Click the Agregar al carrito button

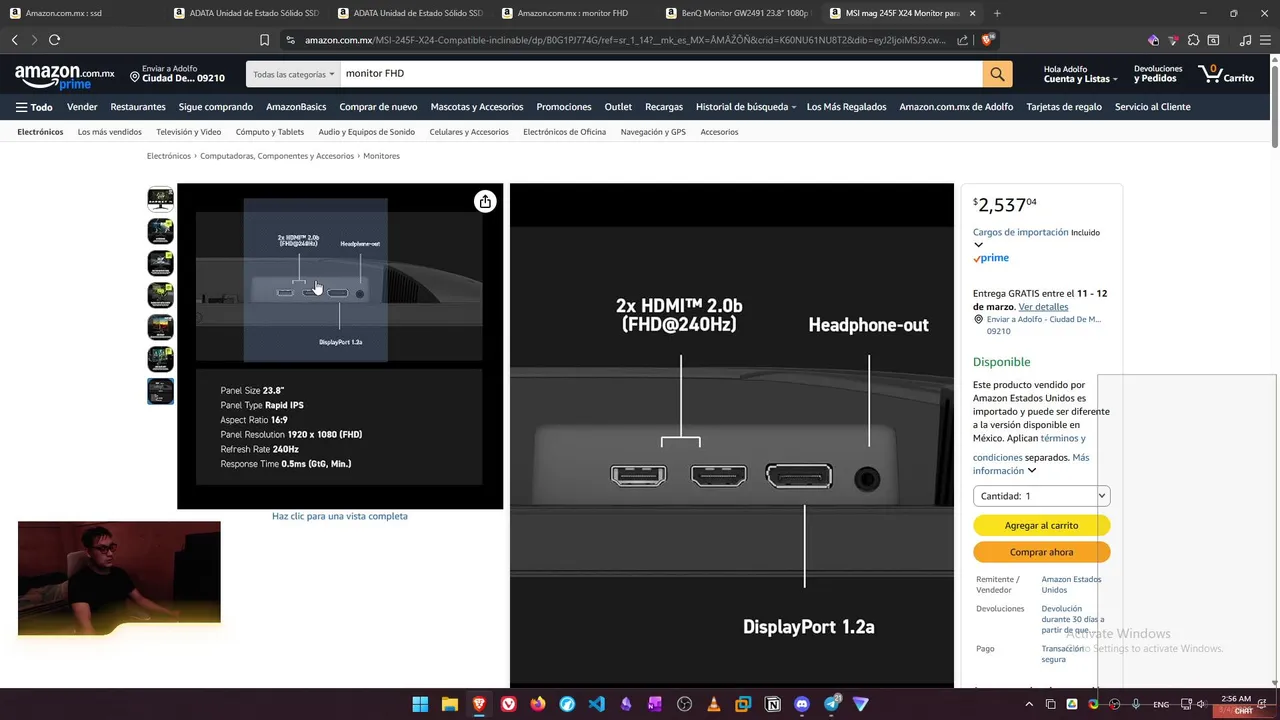(1041, 525)
